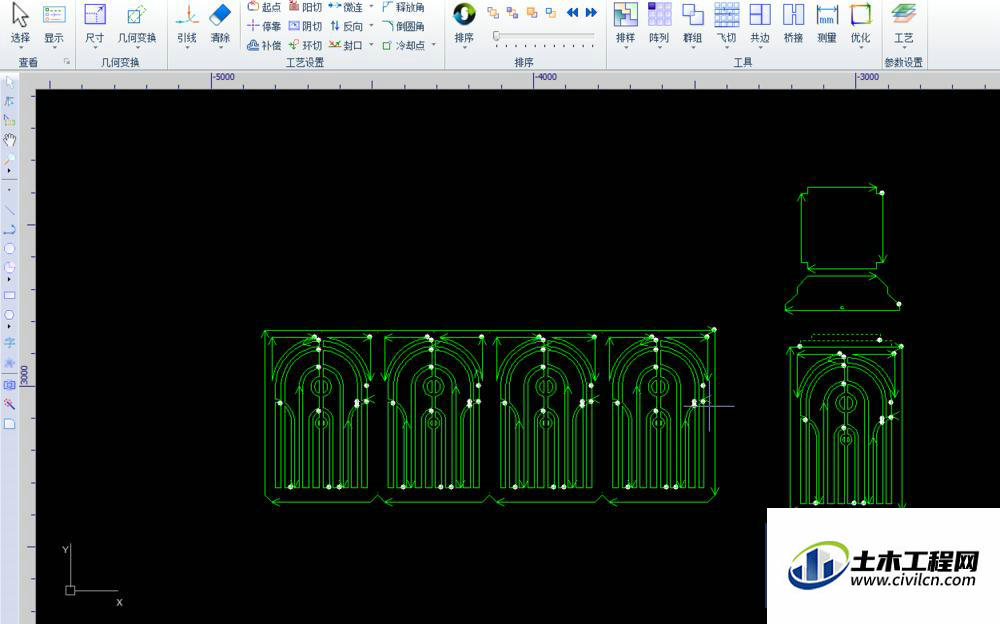Select the rectangle drawing tool
The width and height of the screenshot is (1000, 624).
[9, 296]
